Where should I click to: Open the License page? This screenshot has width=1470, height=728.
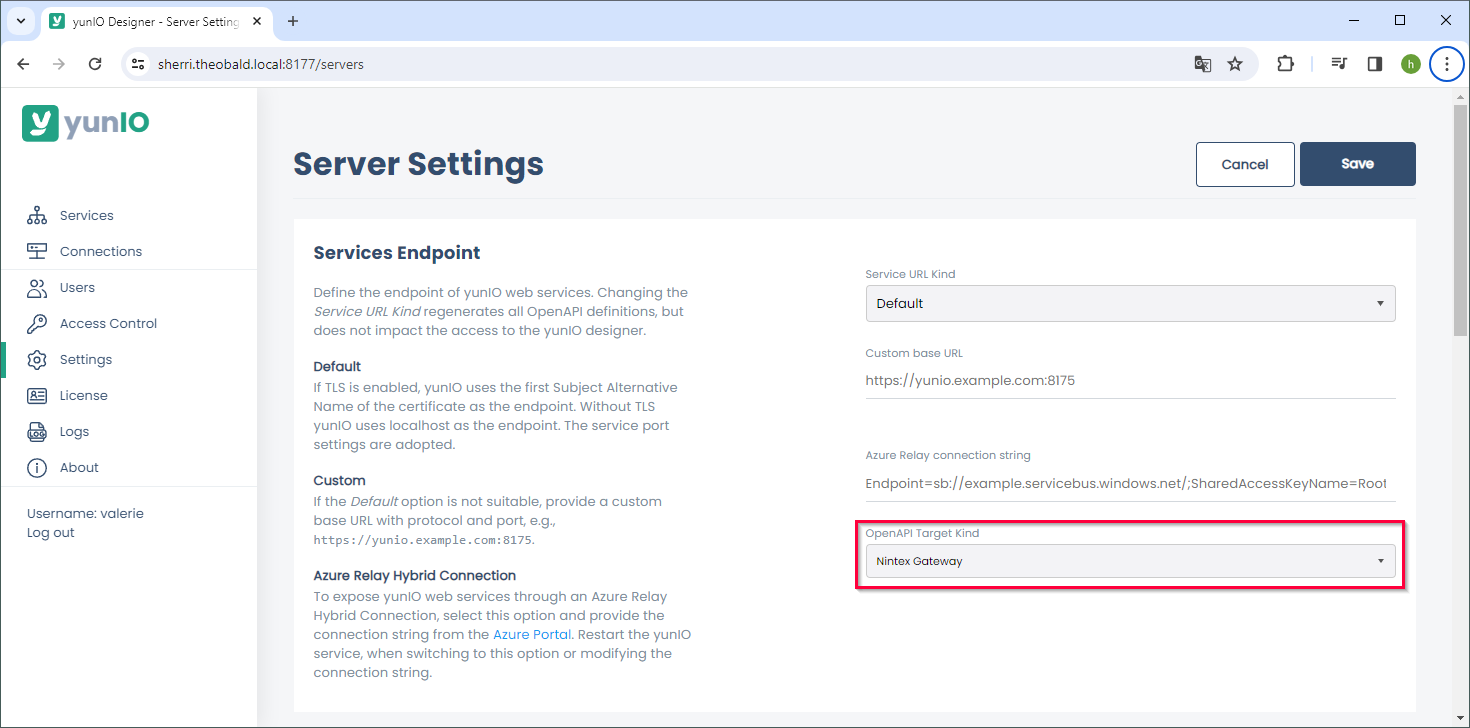click(x=85, y=395)
